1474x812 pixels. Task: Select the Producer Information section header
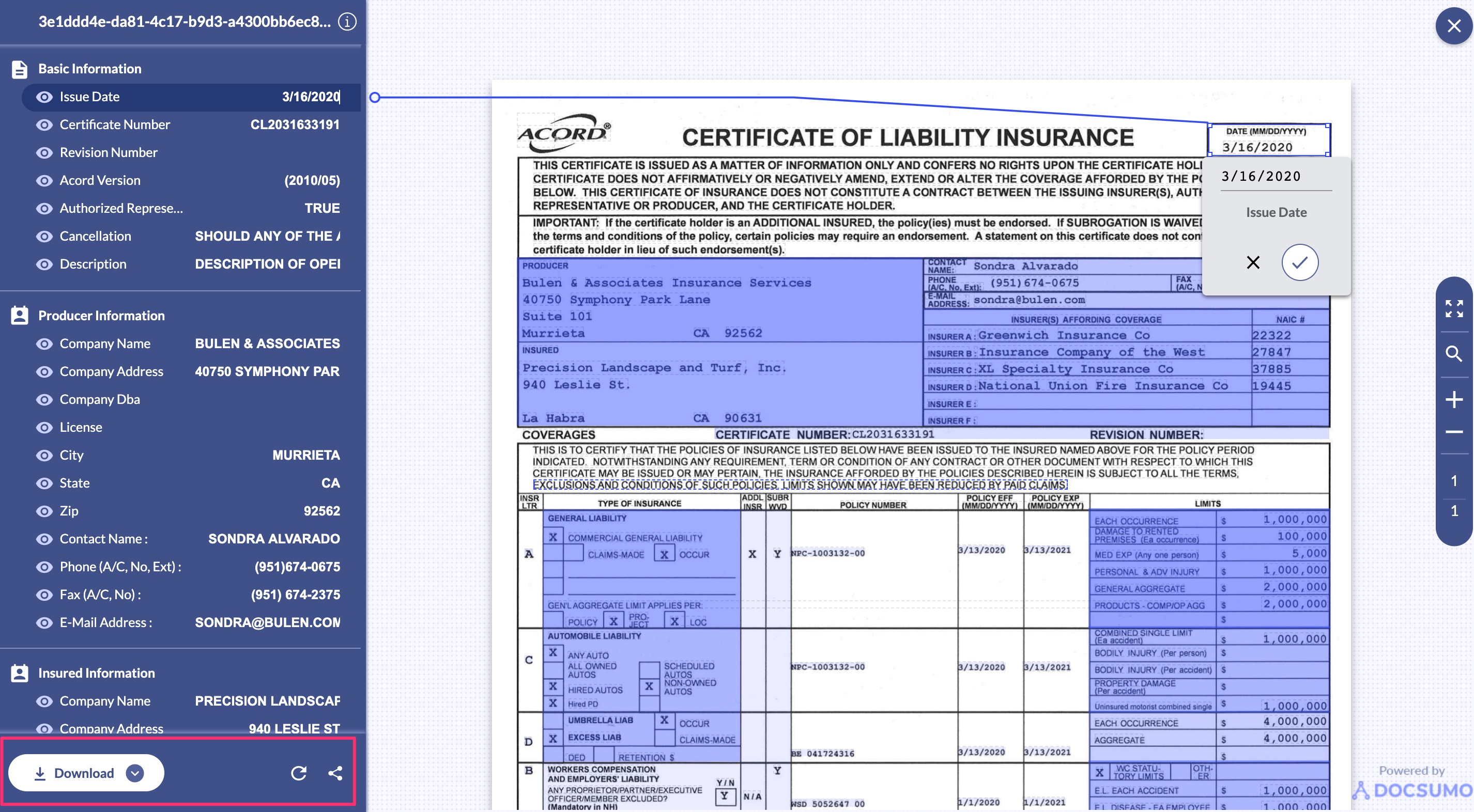[x=101, y=316]
